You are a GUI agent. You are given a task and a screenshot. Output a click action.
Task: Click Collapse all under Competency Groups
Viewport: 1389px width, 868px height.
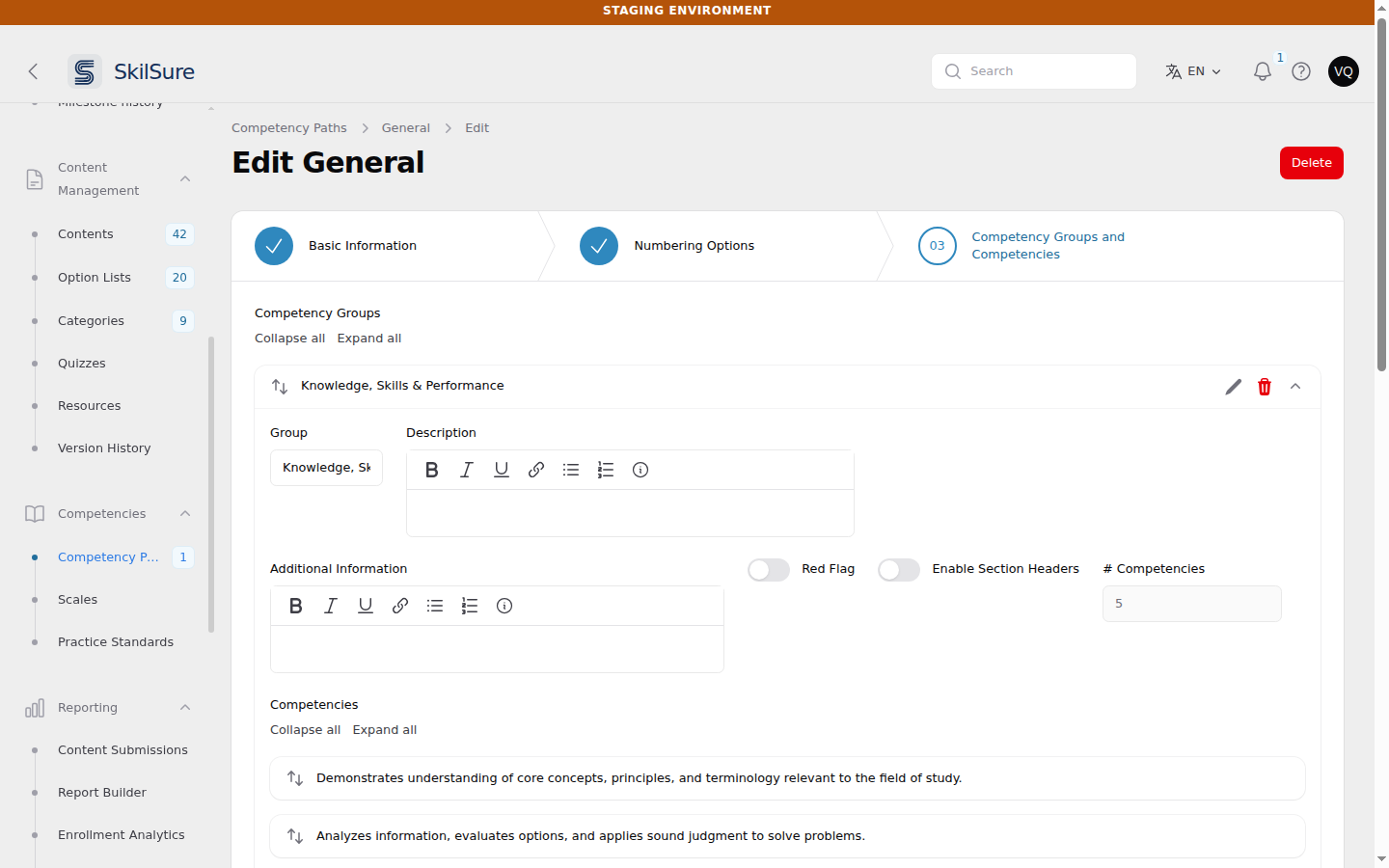pyautogui.click(x=290, y=339)
